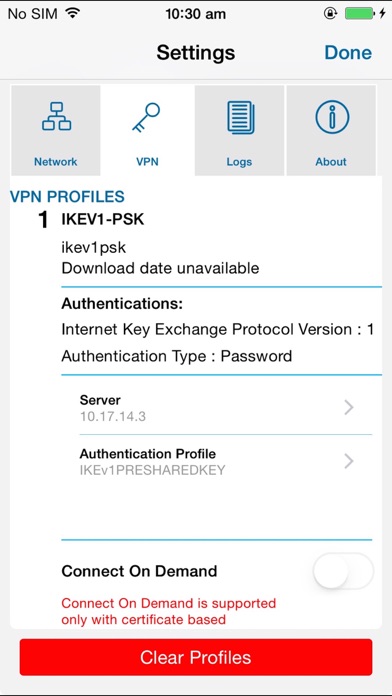392x696 pixels.
Task: Tap the About info icon
Action: point(332,117)
